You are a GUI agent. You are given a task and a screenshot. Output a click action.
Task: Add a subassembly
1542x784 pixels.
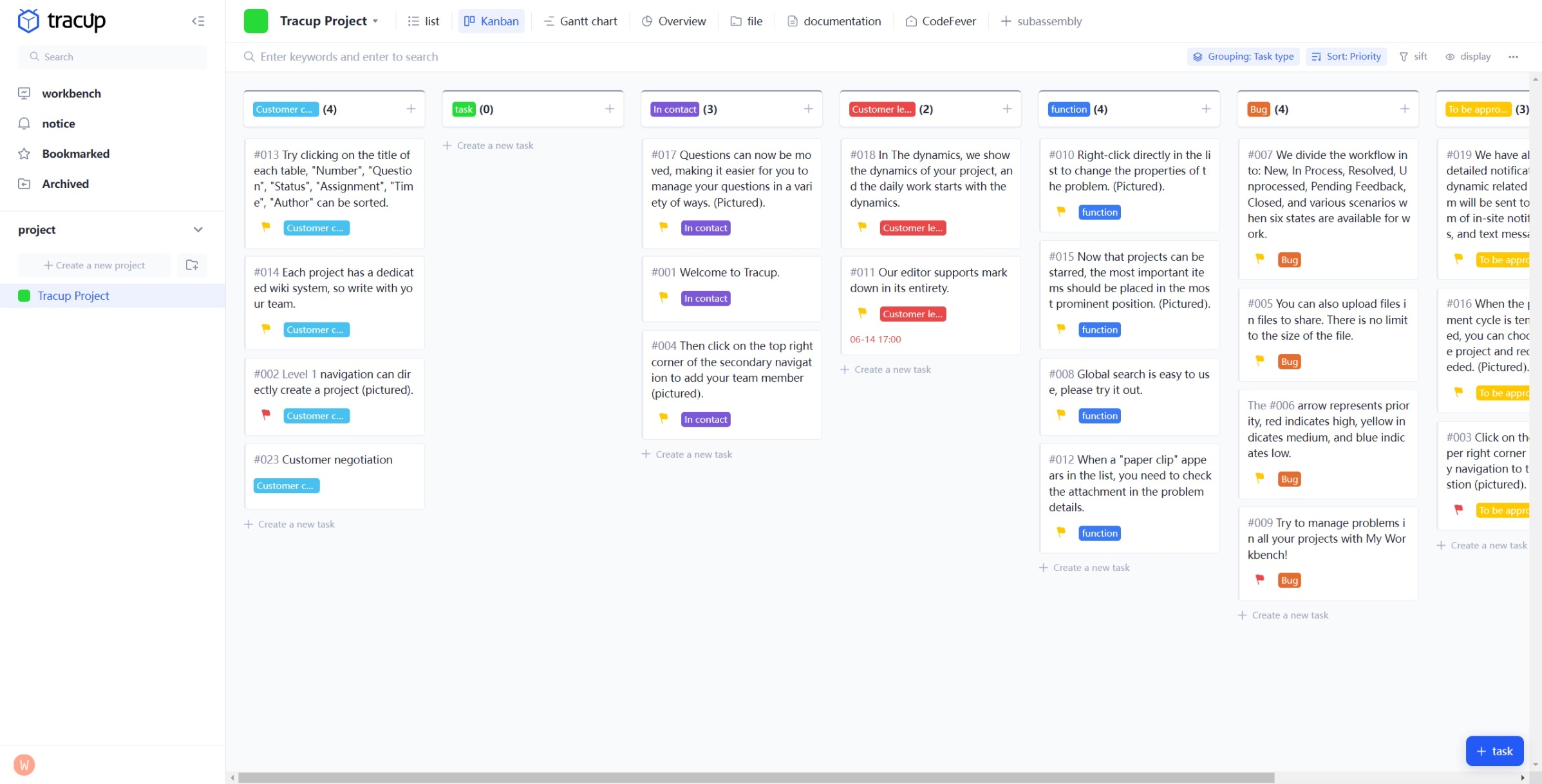(1042, 21)
